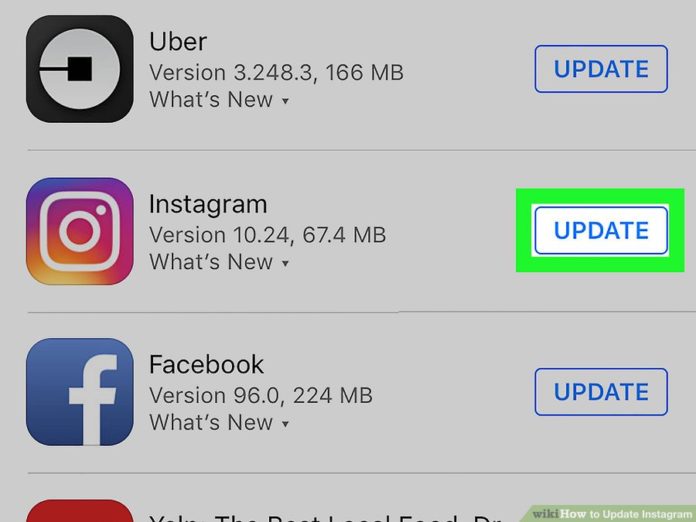Tap the Uber app icon

[79, 69]
